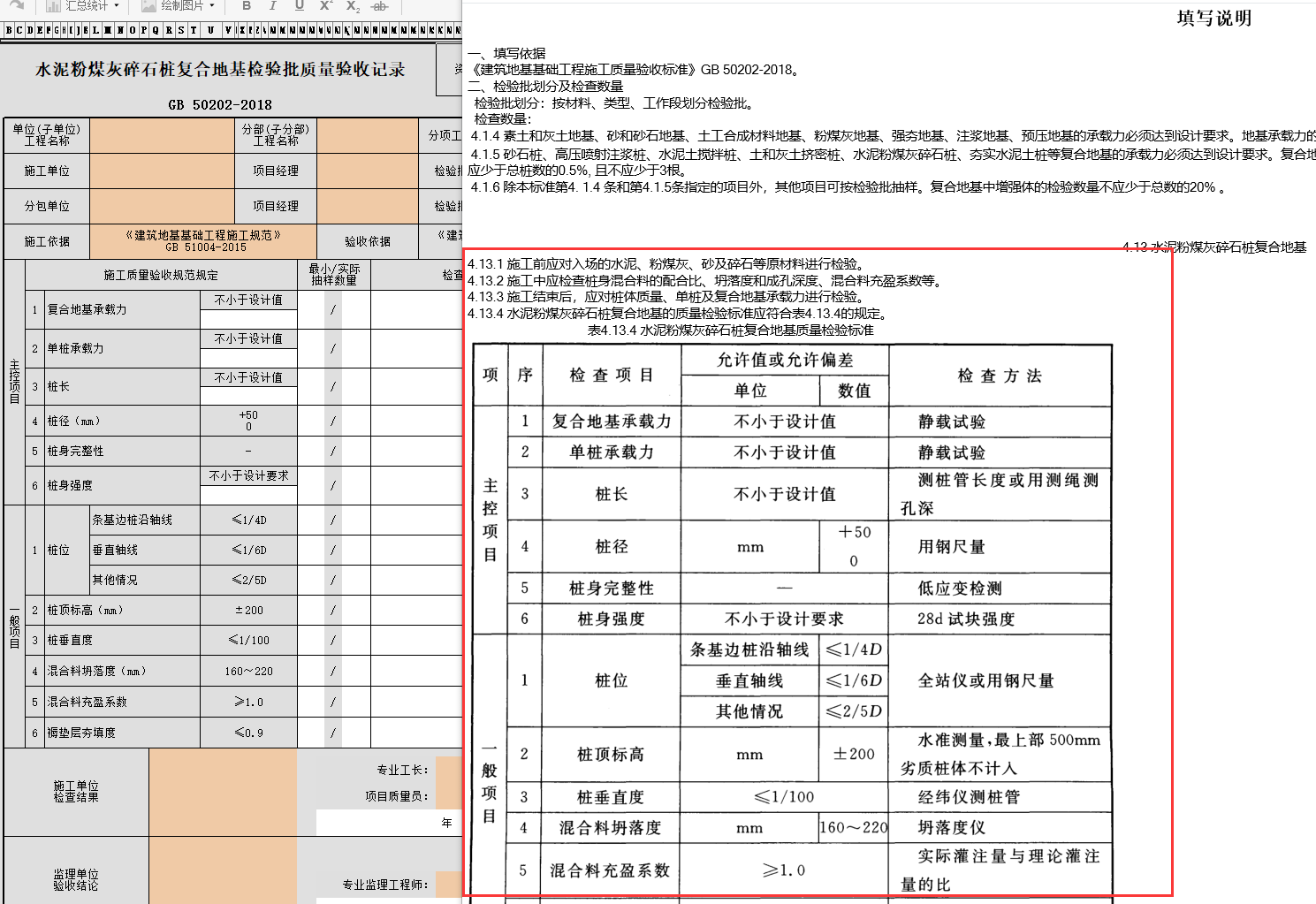Select the 条基边桩沿轴线 cell
1316x904 pixels.
click(146, 520)
